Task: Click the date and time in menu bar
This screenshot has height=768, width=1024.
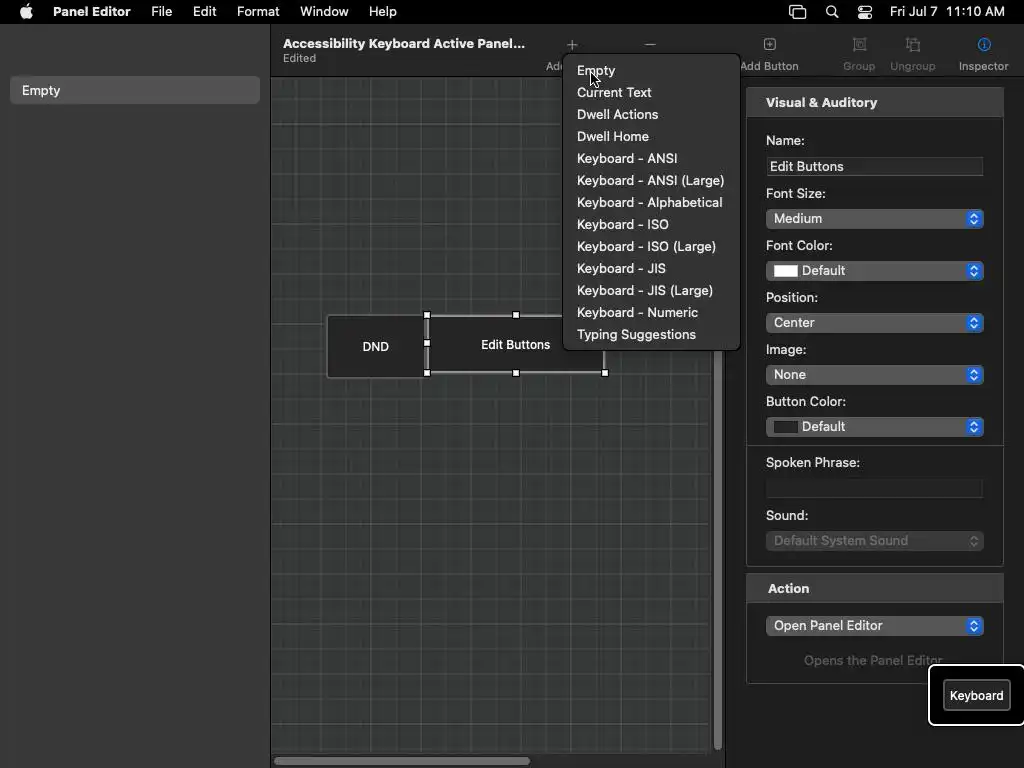Action: (x=947, y=12)
